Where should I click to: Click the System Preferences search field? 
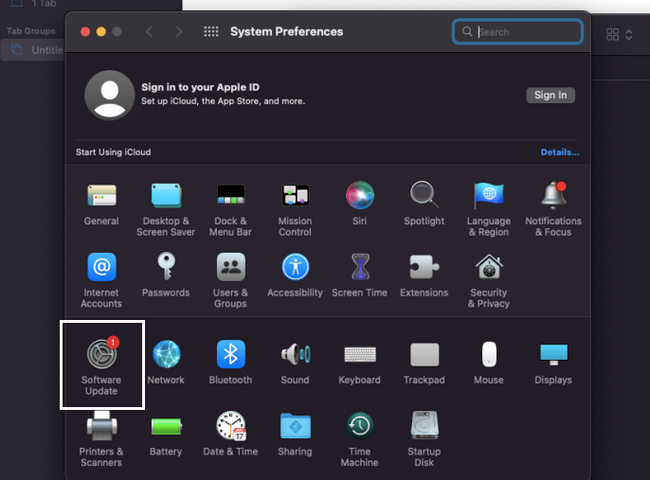tap(518, 32)
